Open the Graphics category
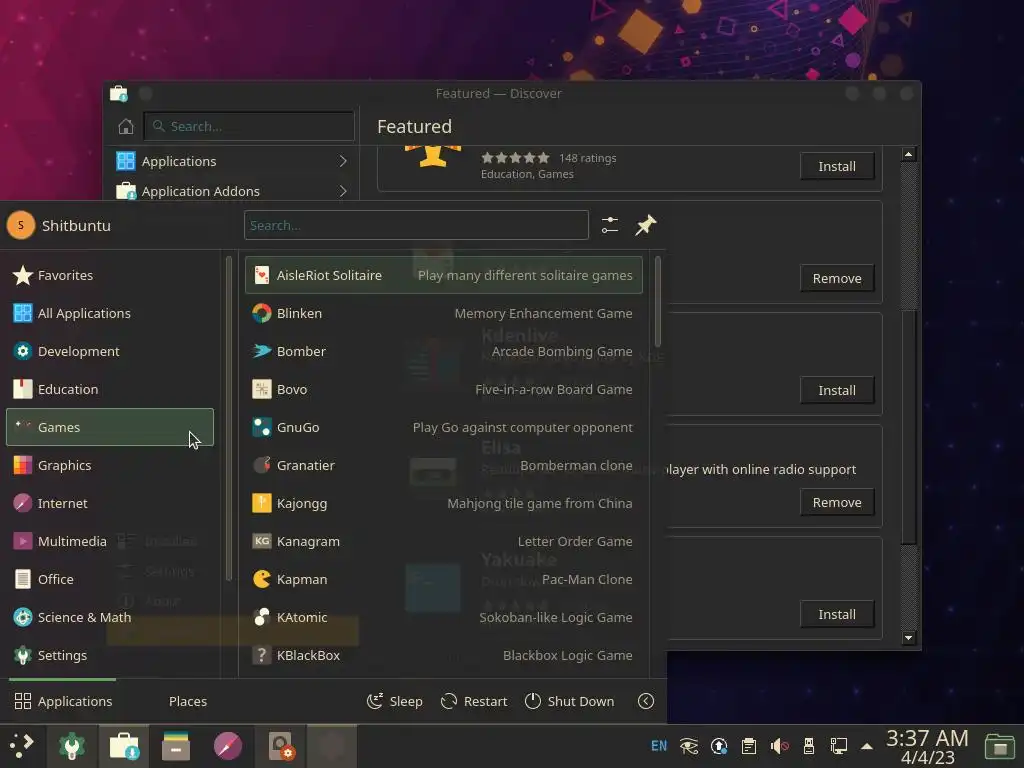Viewport: 1024px width, 768px height. (110, 465)
